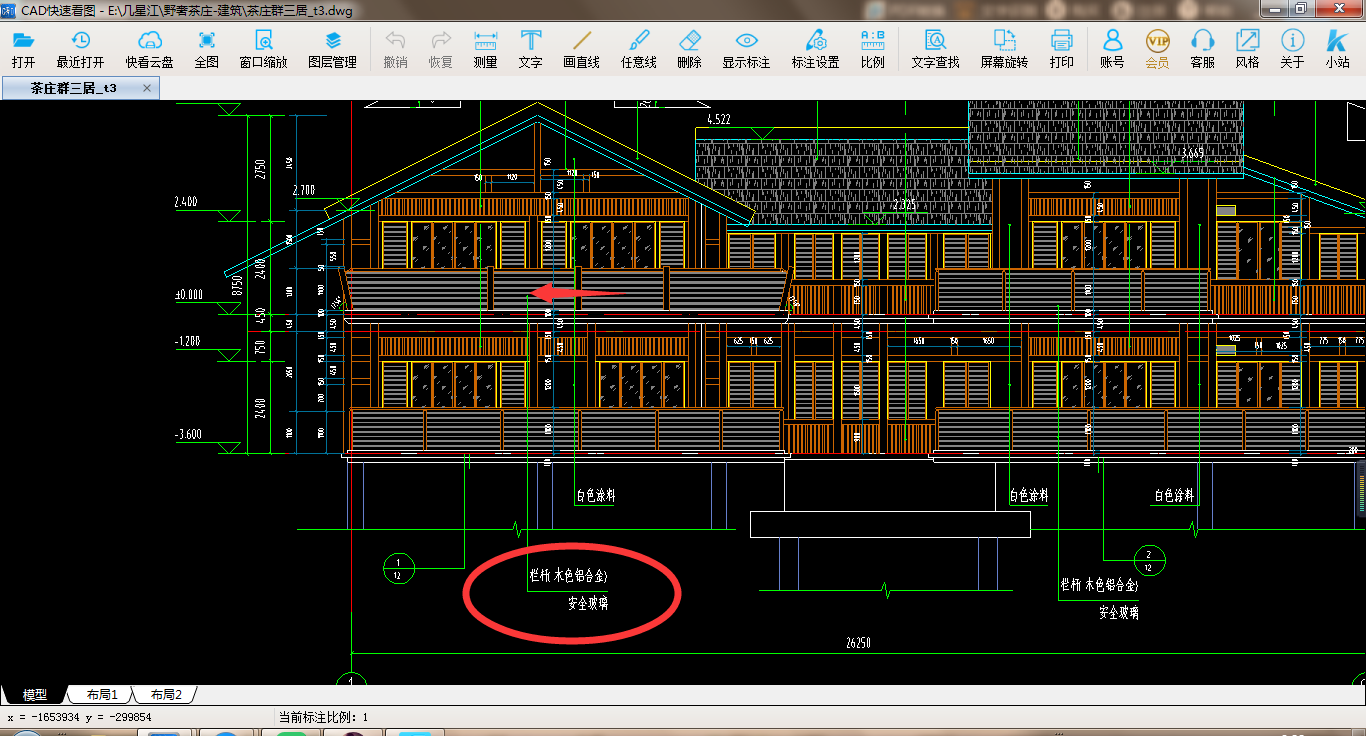Image resolution: width=1366 pixels, height=736 pixels.
Task: Open a file with 打开 tool
Action: click(x=24, y=49)
